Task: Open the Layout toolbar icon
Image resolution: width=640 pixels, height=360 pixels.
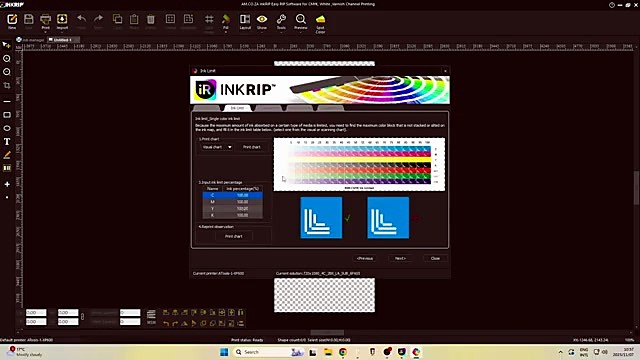Action: [245, 19]
